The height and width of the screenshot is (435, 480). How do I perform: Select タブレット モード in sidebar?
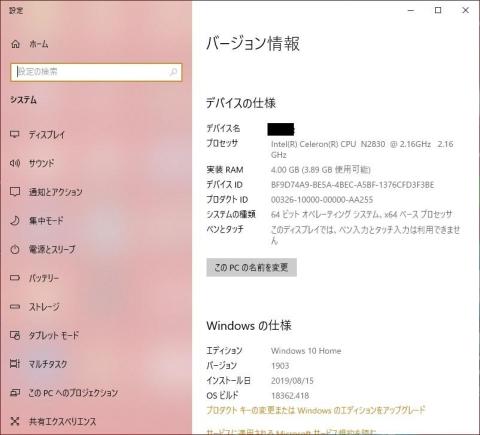[x=54, y=335]
